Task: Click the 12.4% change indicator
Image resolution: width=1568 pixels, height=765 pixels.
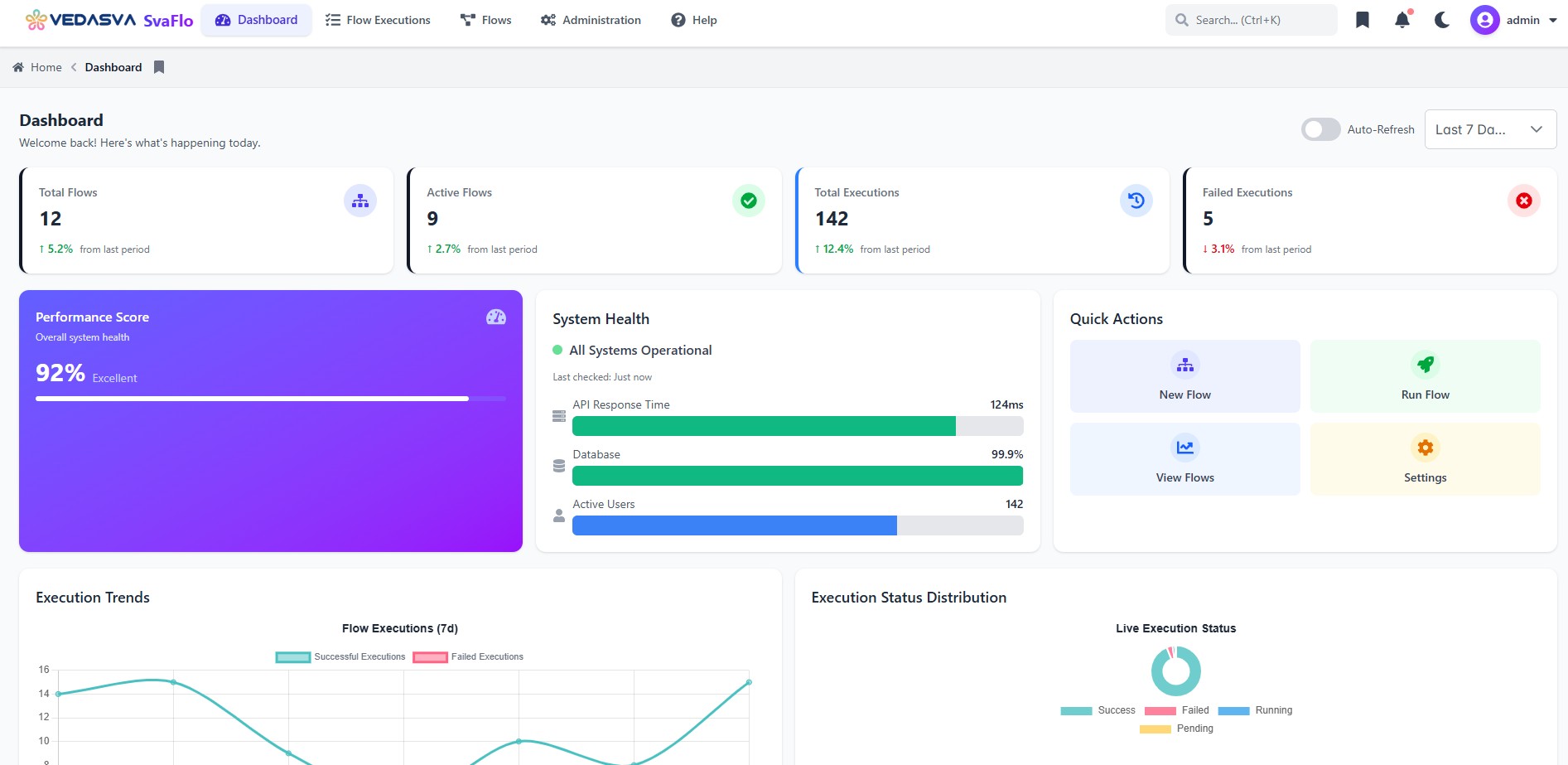Action: pos(834,249)
